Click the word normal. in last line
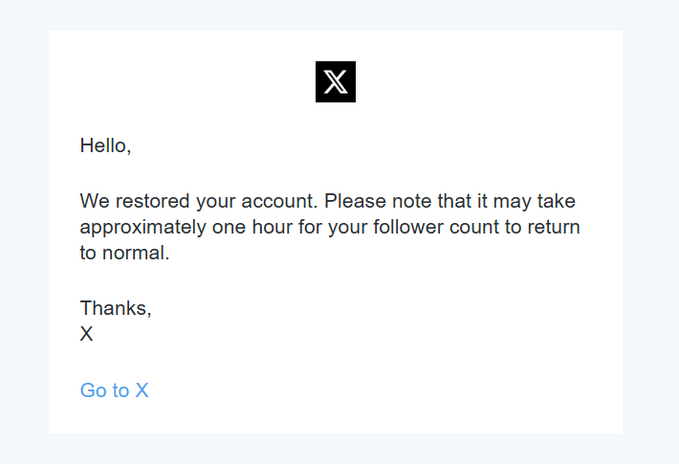679x467 pixels. [x=136, y=253]
